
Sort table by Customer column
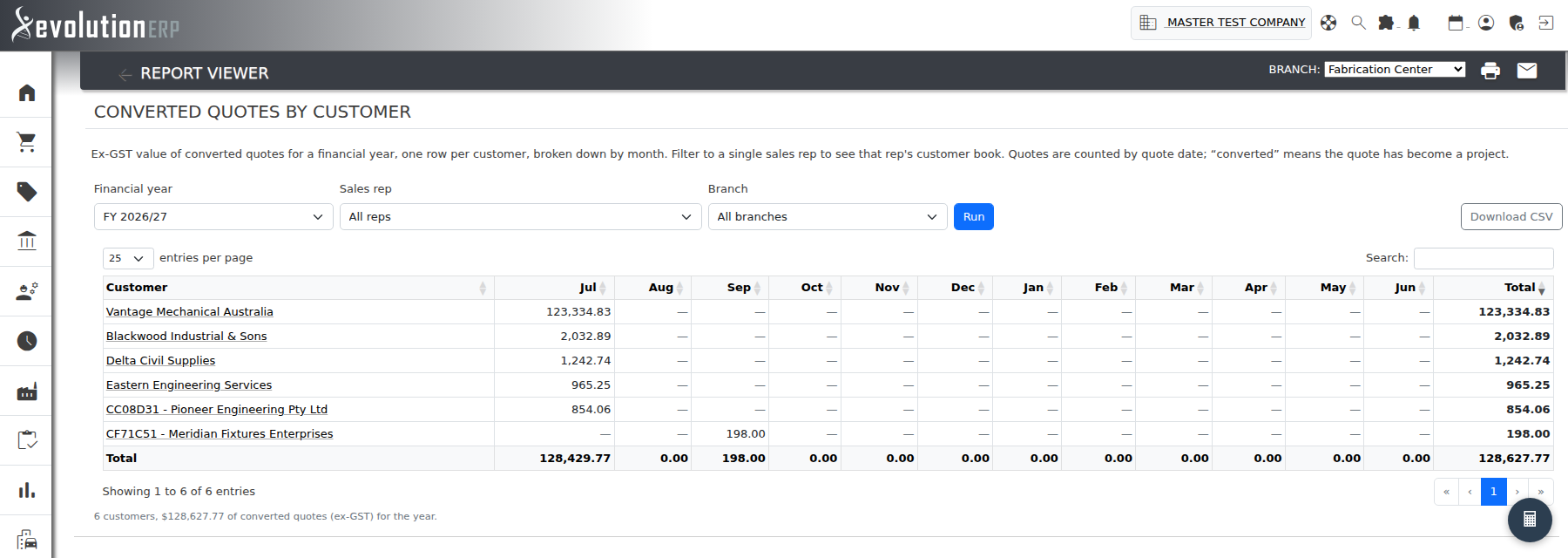point(298,288)
